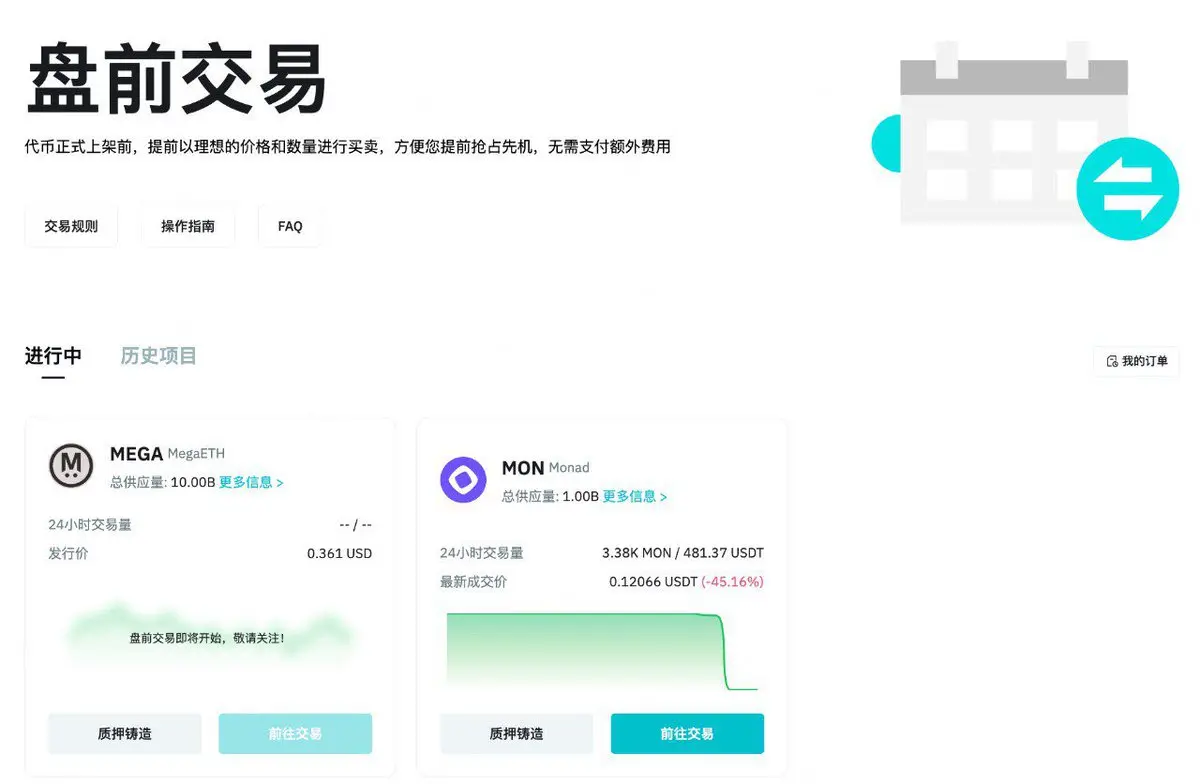Open the 交易规则 trading rules button

71,226
